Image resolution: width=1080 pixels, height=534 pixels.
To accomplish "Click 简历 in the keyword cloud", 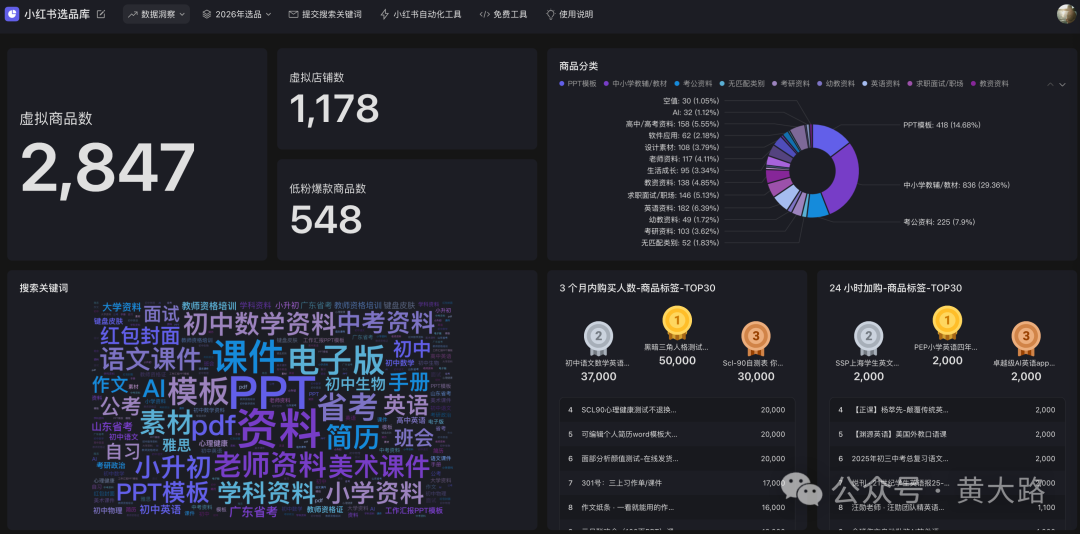I will click(x=353, y=436).
